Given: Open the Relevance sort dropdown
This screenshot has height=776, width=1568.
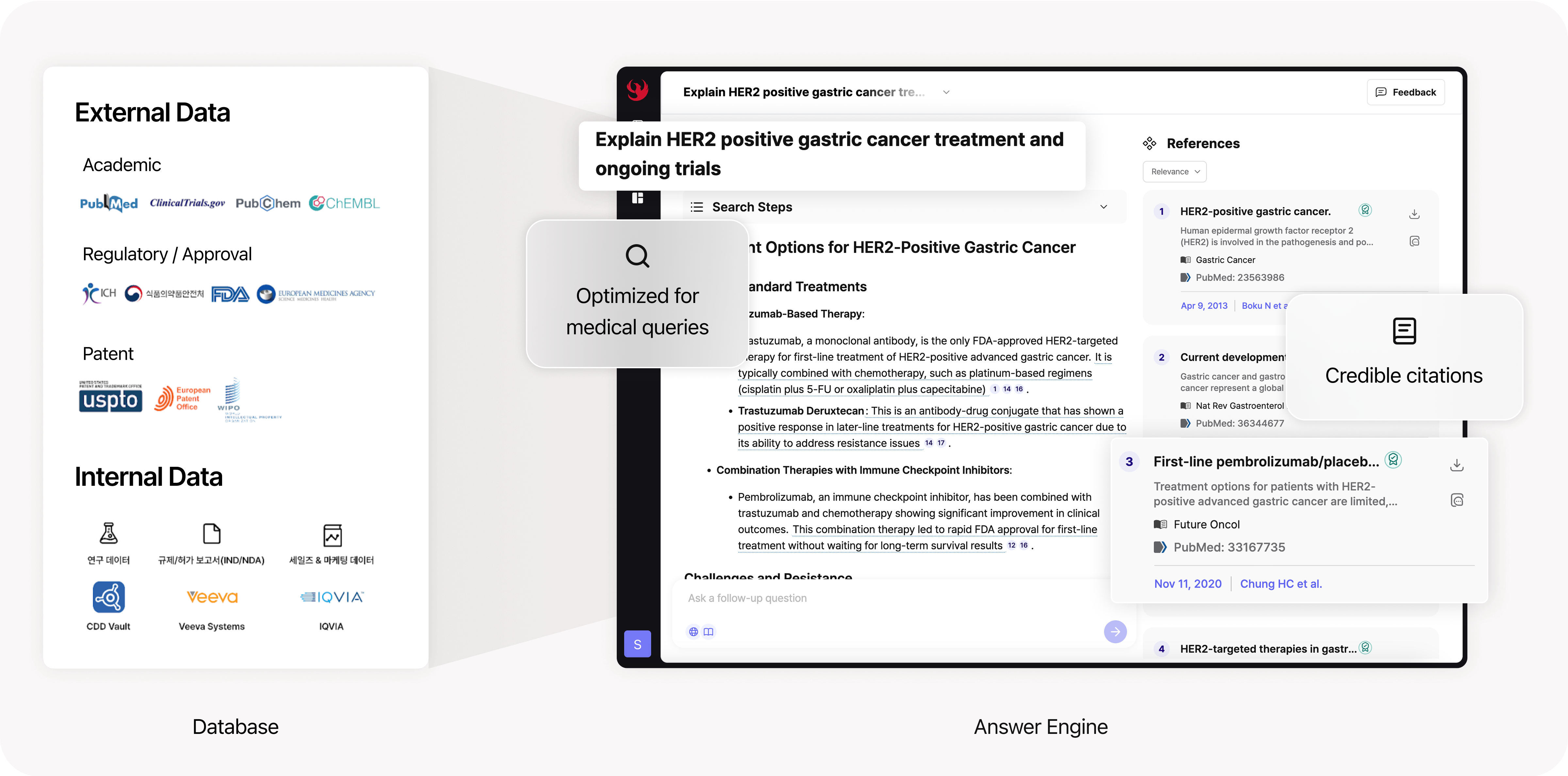Looking at the screenshot, I should tap(1175, 171).
